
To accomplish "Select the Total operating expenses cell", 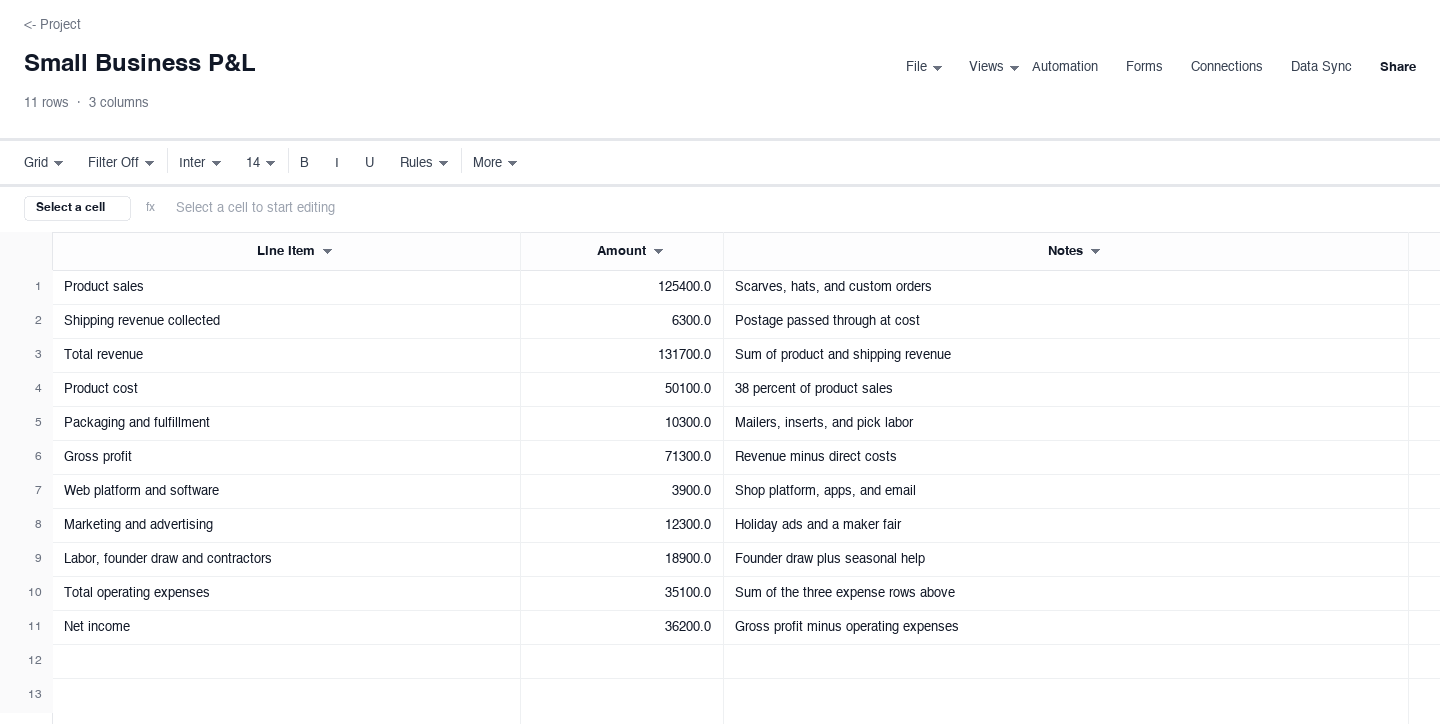I will click(x=286, y=593).
